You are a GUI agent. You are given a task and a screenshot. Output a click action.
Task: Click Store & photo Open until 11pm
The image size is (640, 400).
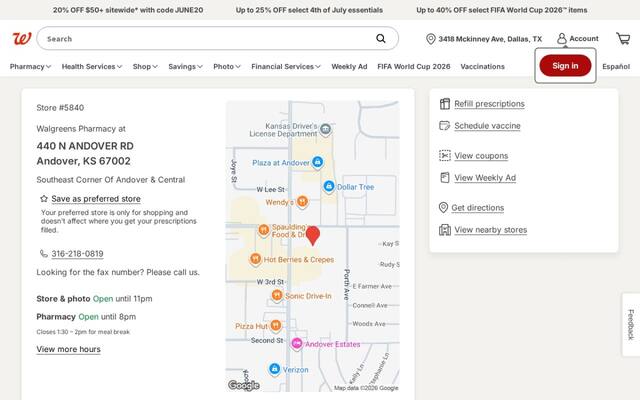94,299
